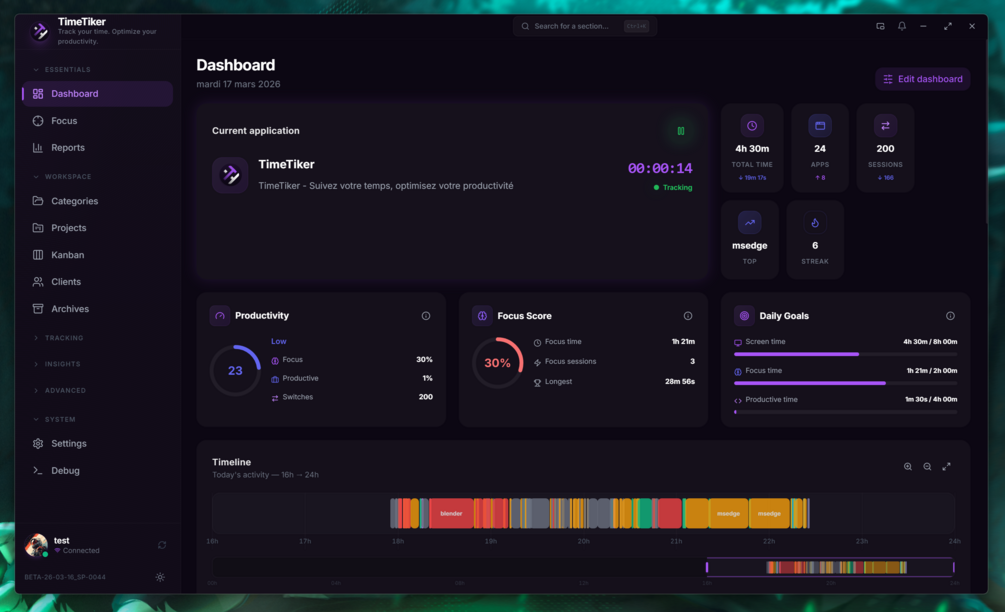The height and width of the screenshot is (612, 1005).
Task: Click the sun icon near the version number
Action: click(160, 577)
